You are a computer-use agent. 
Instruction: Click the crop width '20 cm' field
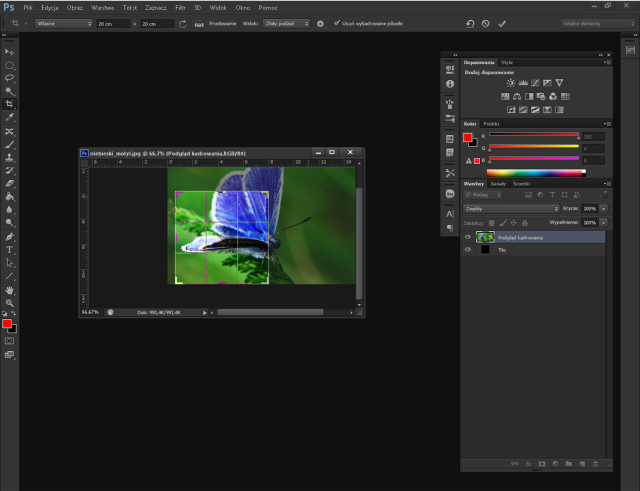[x=113, y=24]
